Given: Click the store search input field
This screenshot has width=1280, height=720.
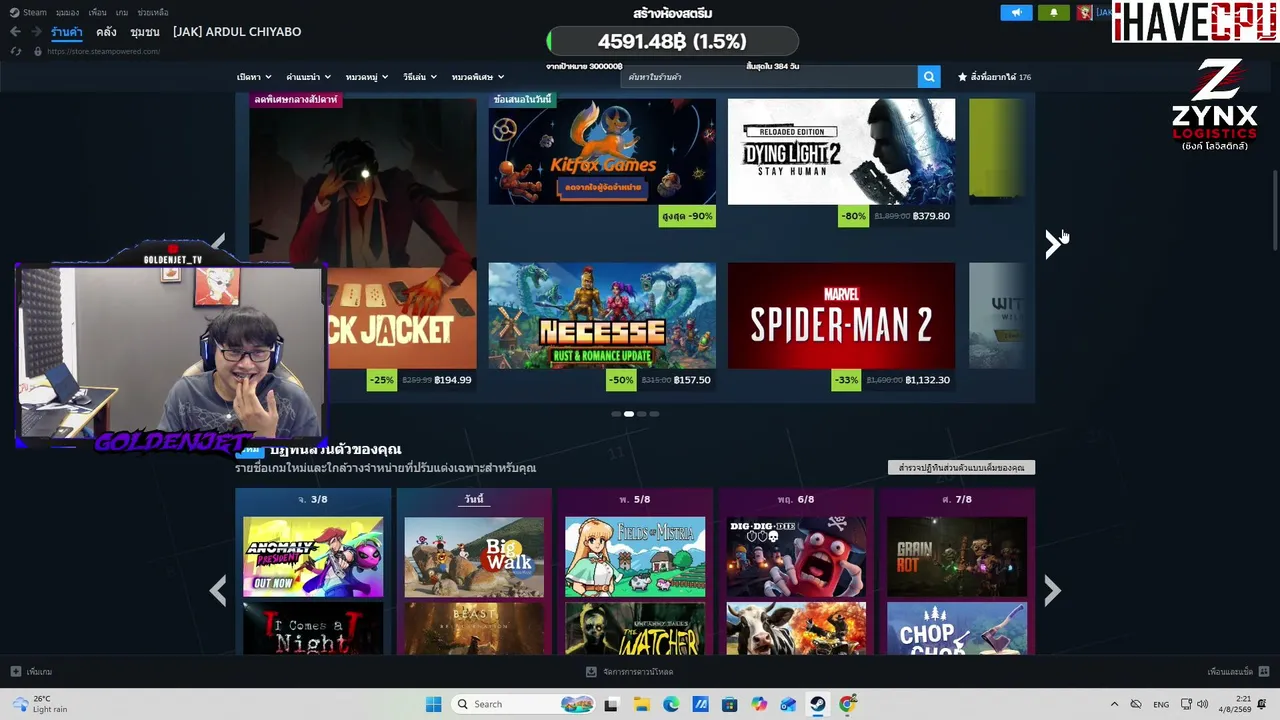Looking at the screenshot, I should point(769,77).
